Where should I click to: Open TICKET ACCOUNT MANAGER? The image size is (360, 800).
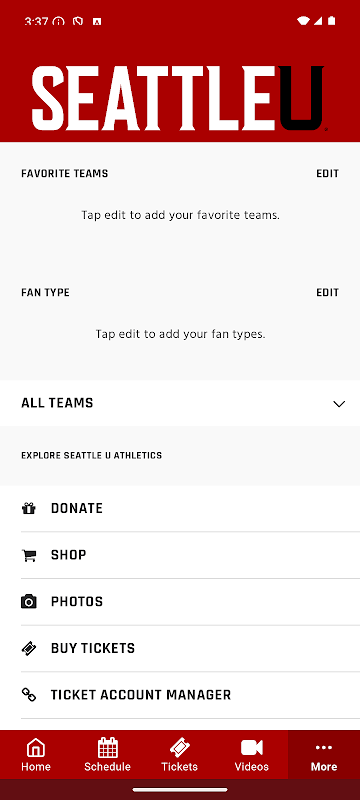[x=180, y=694]
